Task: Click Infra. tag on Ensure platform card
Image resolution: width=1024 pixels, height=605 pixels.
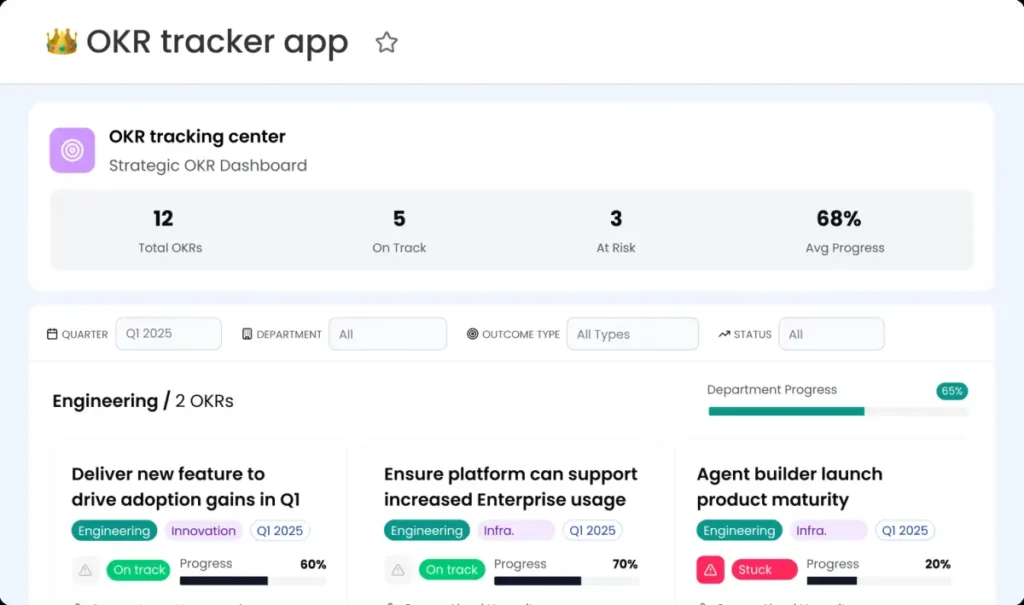Action: (516, 531)
